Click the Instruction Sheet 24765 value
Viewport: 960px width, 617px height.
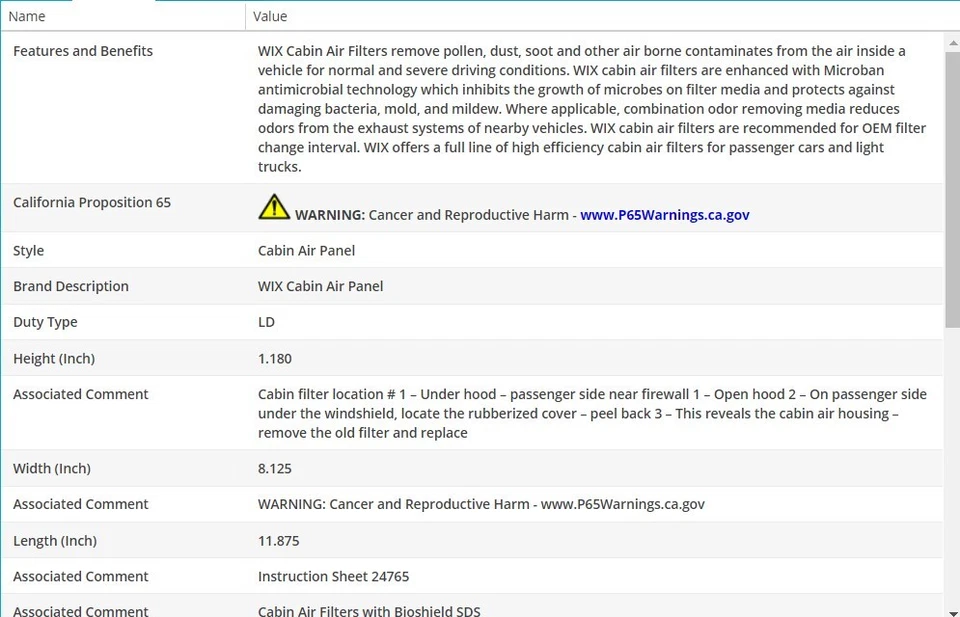tap(334, 577)
